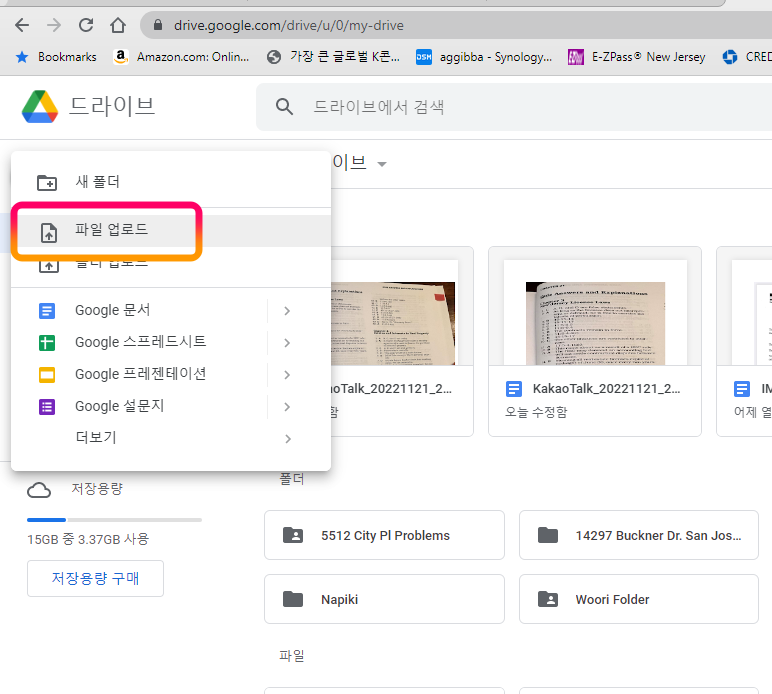The image size is (772, 694).
Task: Click the address bar padlock icon
Action: 158,25
